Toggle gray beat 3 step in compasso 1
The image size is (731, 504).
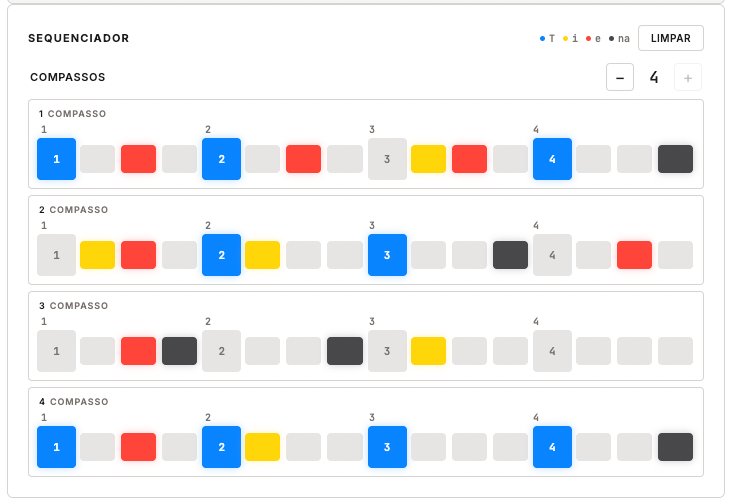386,159
